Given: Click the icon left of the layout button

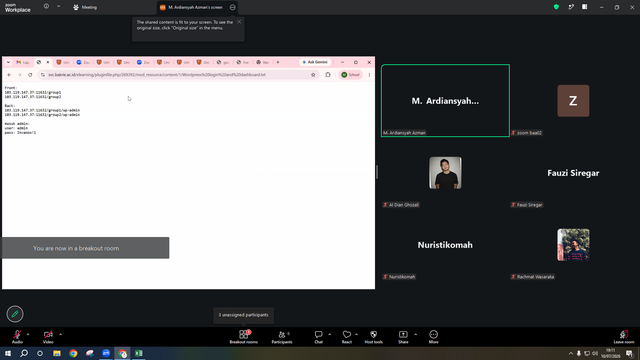Looking at the screenshot, I should tap(571, 7).
